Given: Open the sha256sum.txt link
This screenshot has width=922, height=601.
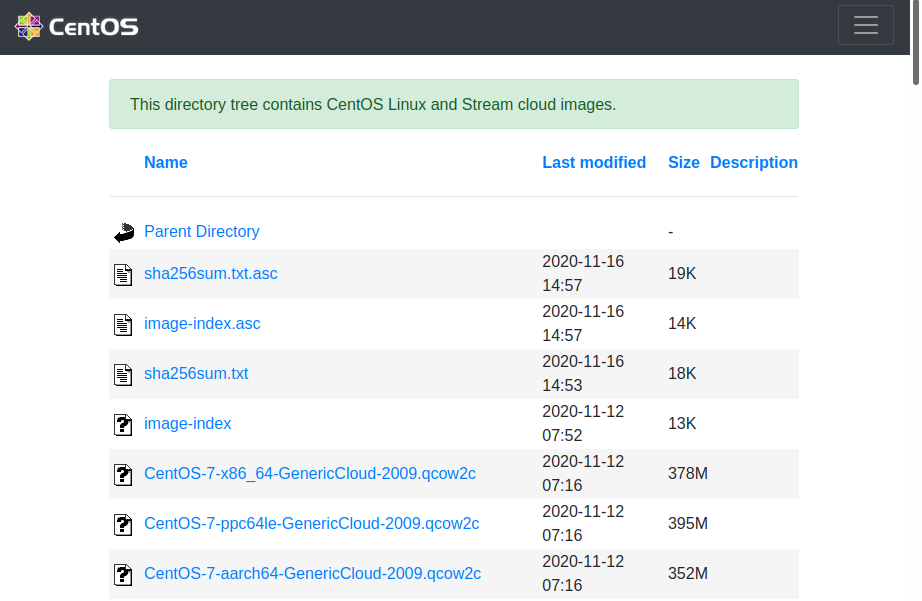Looking at the screenshot, I should pos(196,373).
